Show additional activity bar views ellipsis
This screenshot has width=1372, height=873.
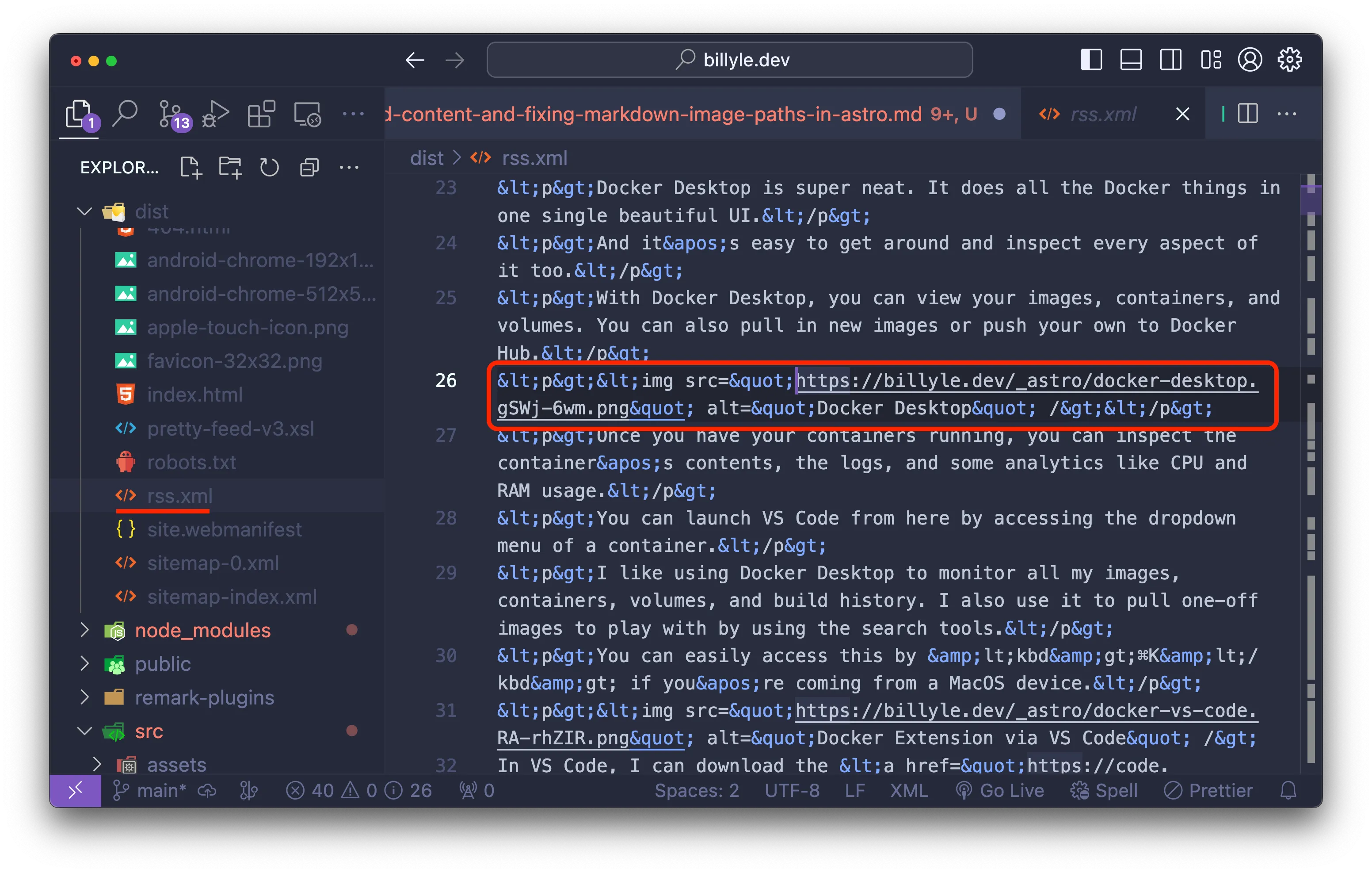pos(353,114)
